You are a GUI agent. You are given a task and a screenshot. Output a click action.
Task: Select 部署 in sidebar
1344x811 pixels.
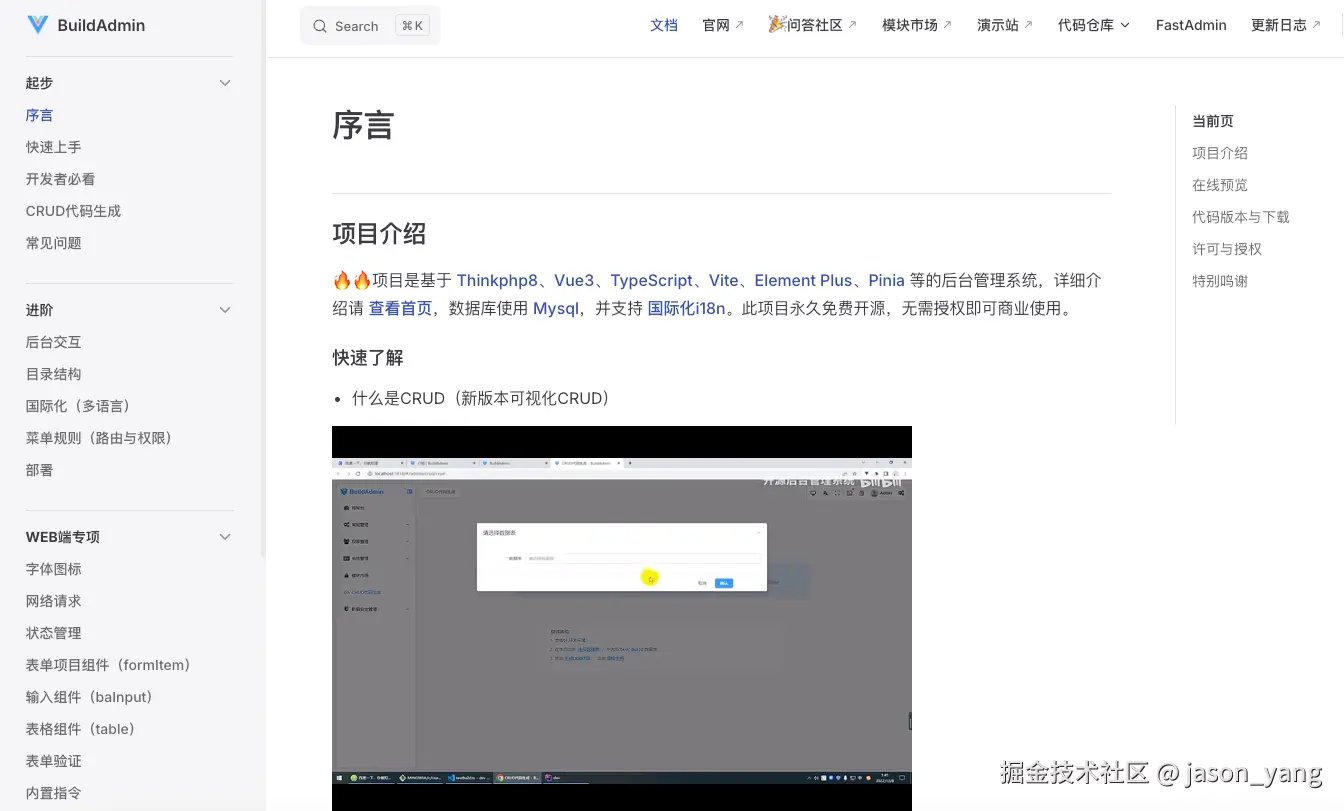pyautogui.click(x=40, y=470)
